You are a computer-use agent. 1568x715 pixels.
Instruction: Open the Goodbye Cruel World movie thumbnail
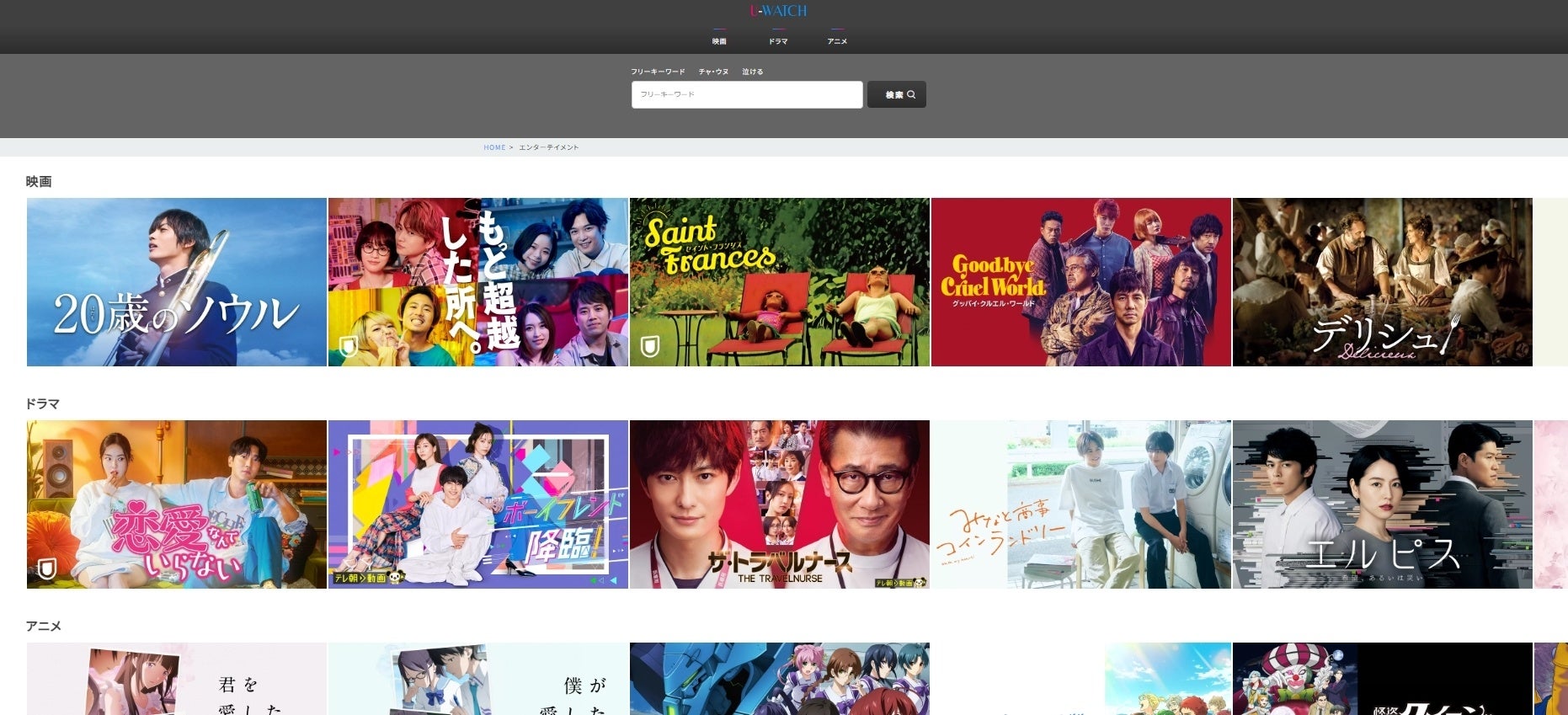1081,282
